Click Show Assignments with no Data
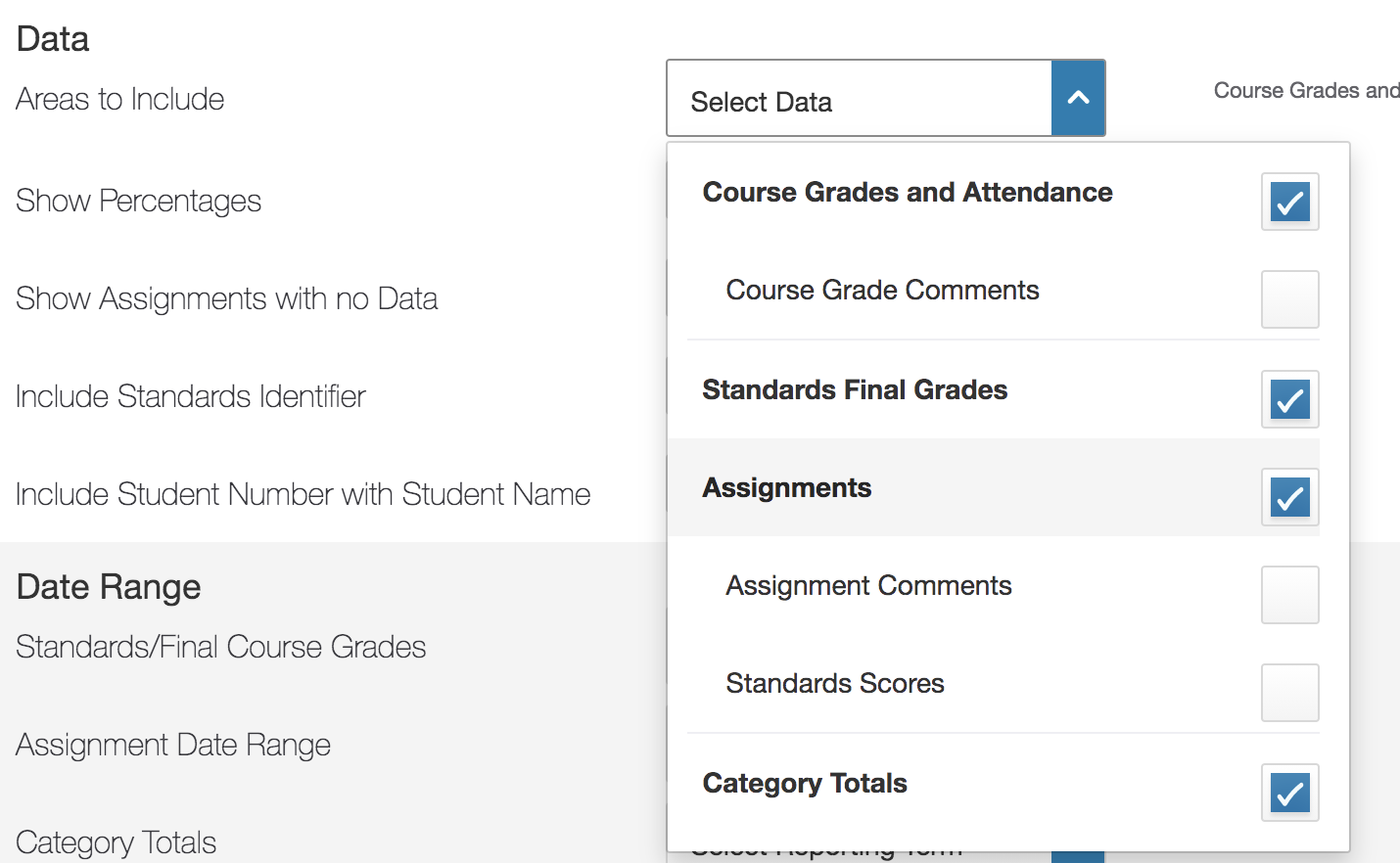The image size is (1400, 863). click(226, 299)
